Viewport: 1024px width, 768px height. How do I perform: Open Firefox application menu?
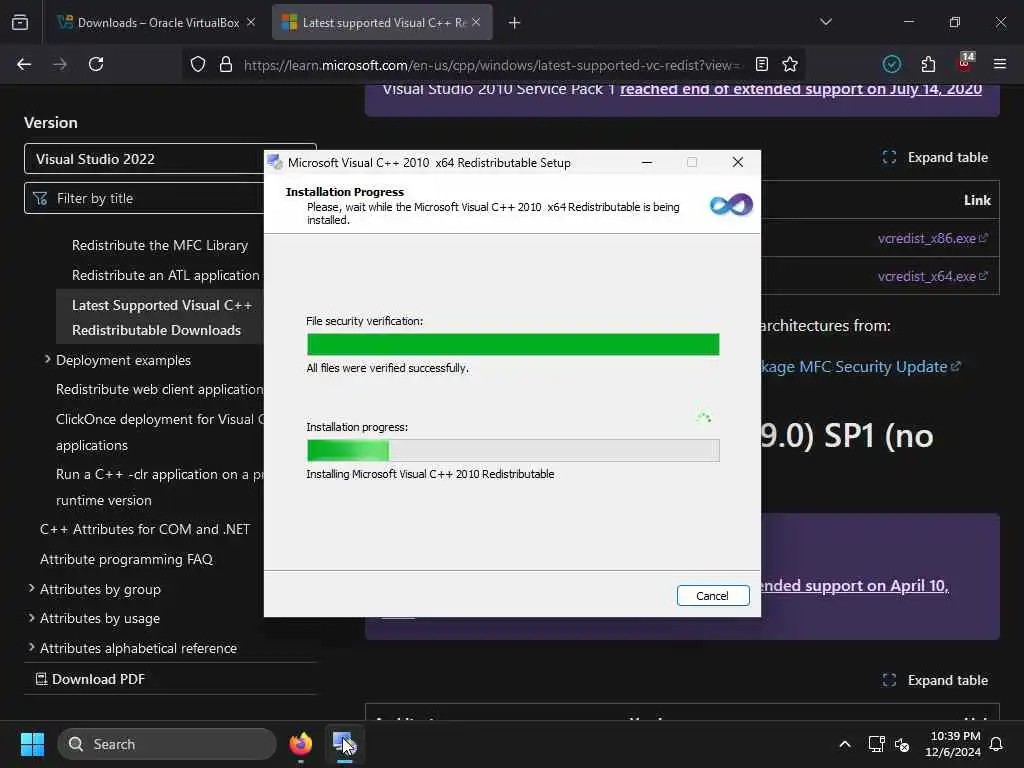tap(1000, 64)
